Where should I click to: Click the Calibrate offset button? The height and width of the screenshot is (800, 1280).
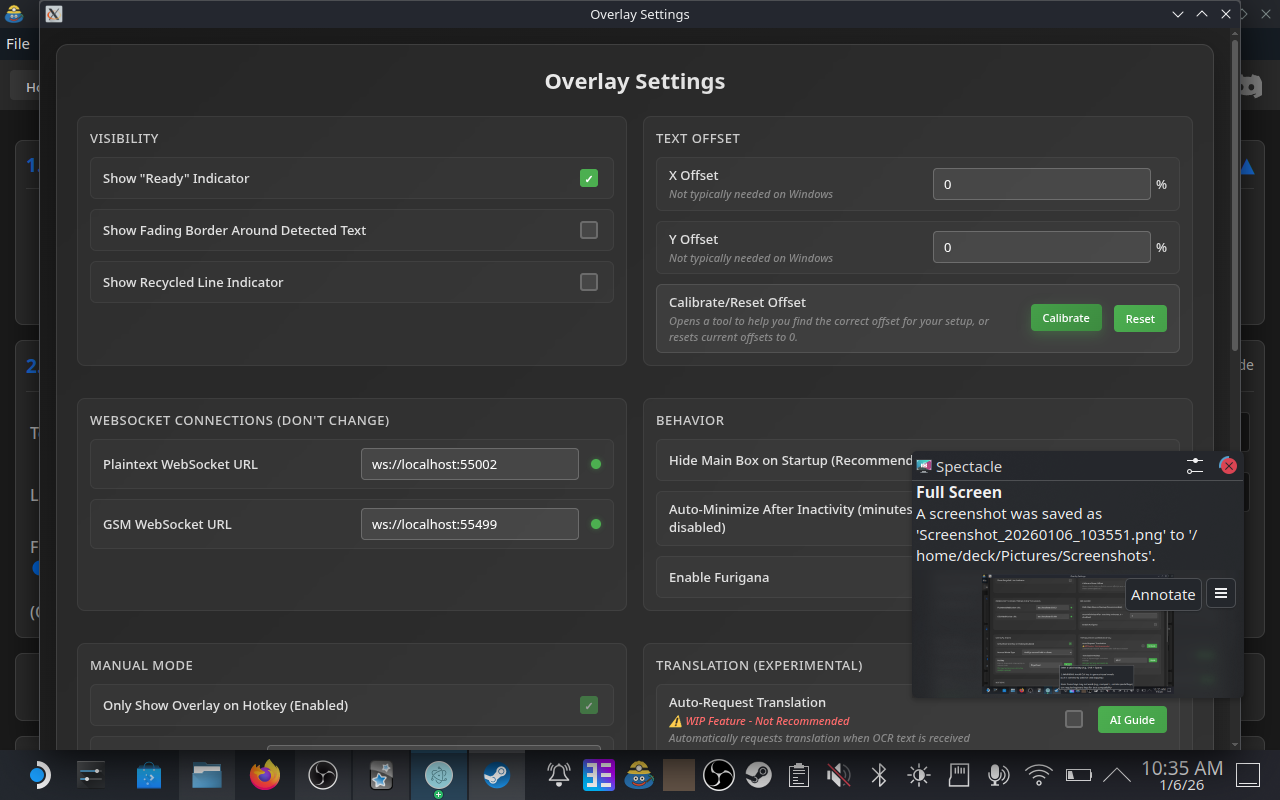tap(1066, 318)
